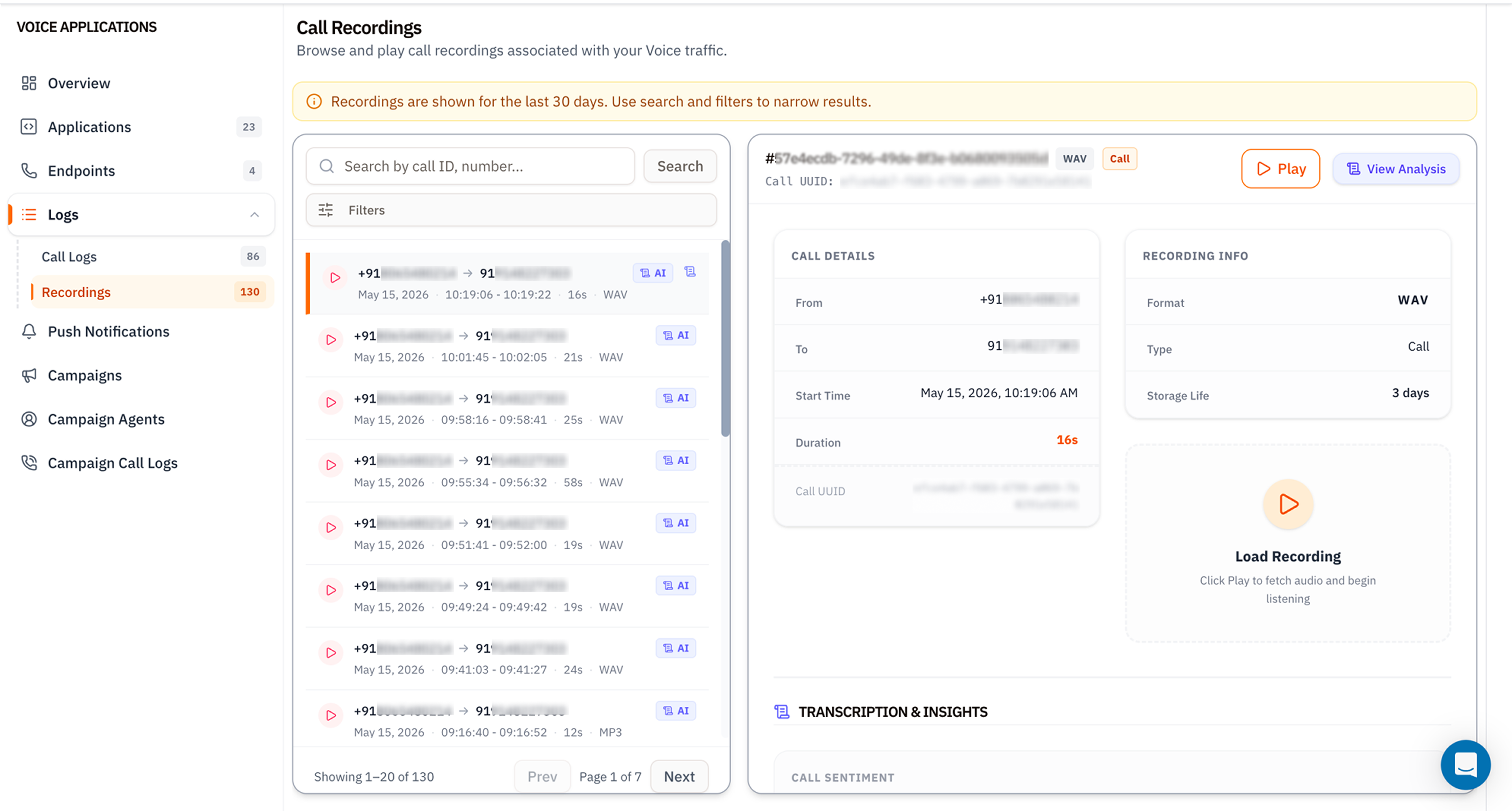Click the Campaigns megaphone icon

tap(29, 376)
